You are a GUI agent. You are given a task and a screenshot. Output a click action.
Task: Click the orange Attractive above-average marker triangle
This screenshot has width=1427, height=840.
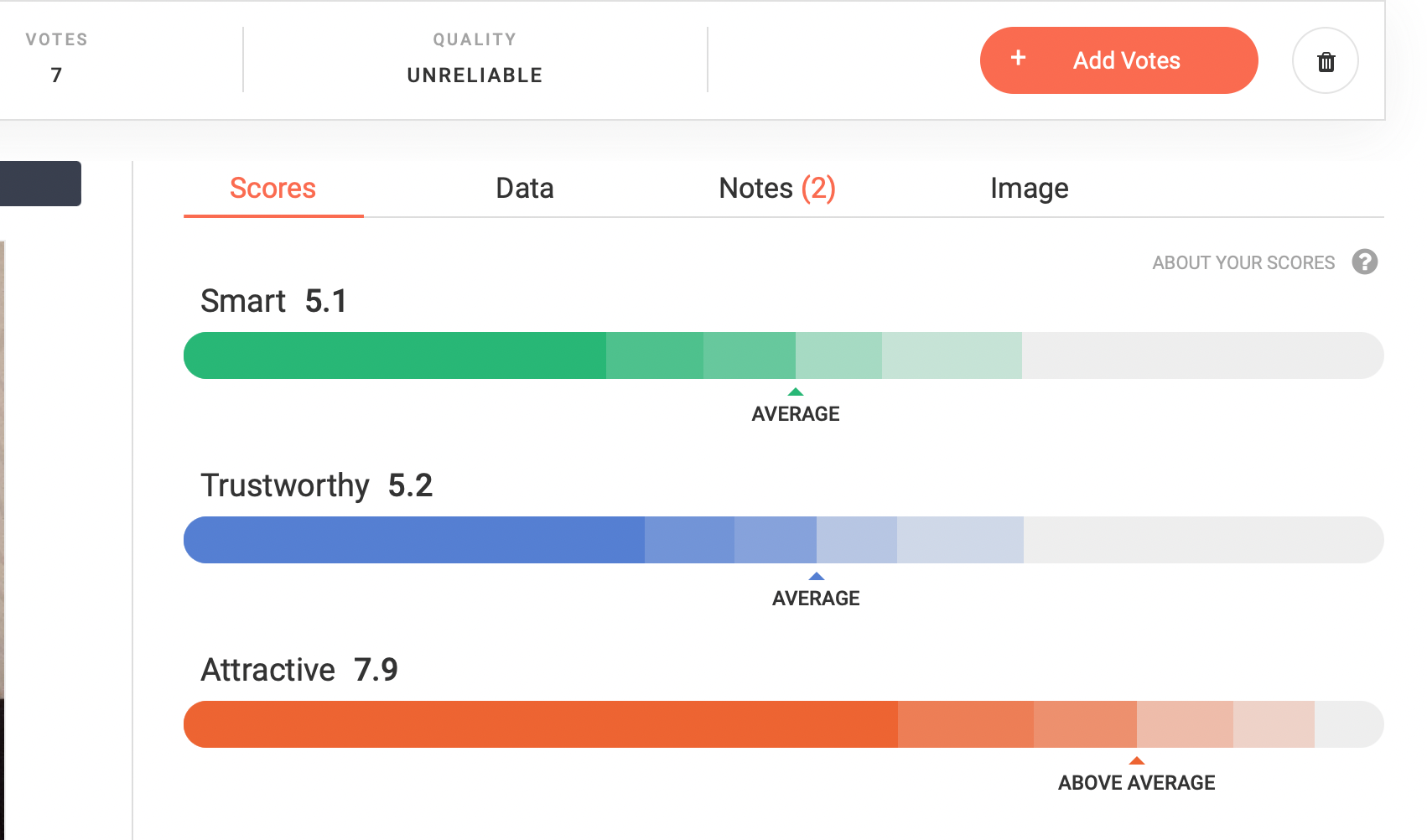(x=1137, y=760)
